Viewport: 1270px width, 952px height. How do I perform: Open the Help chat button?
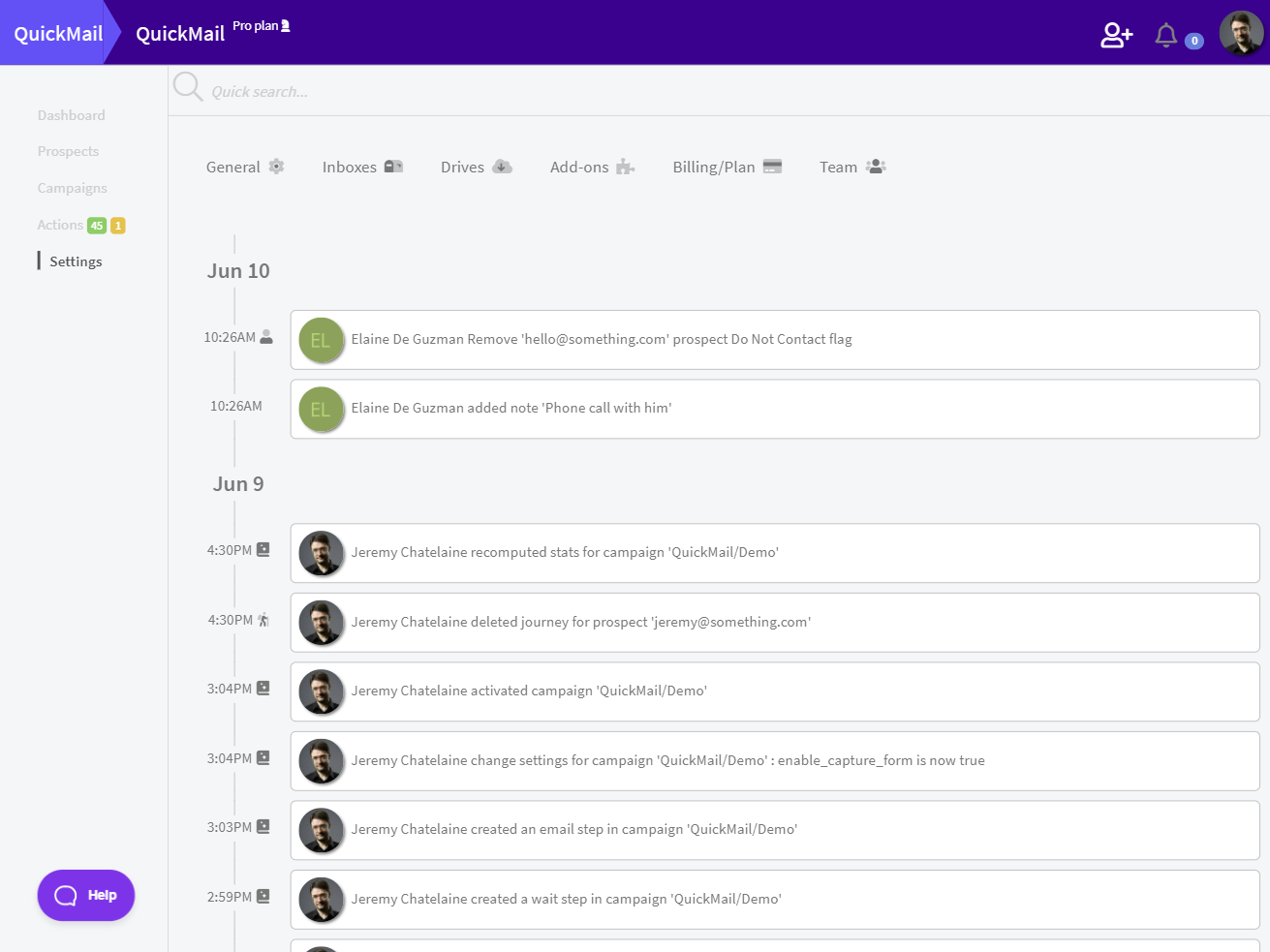86,895
